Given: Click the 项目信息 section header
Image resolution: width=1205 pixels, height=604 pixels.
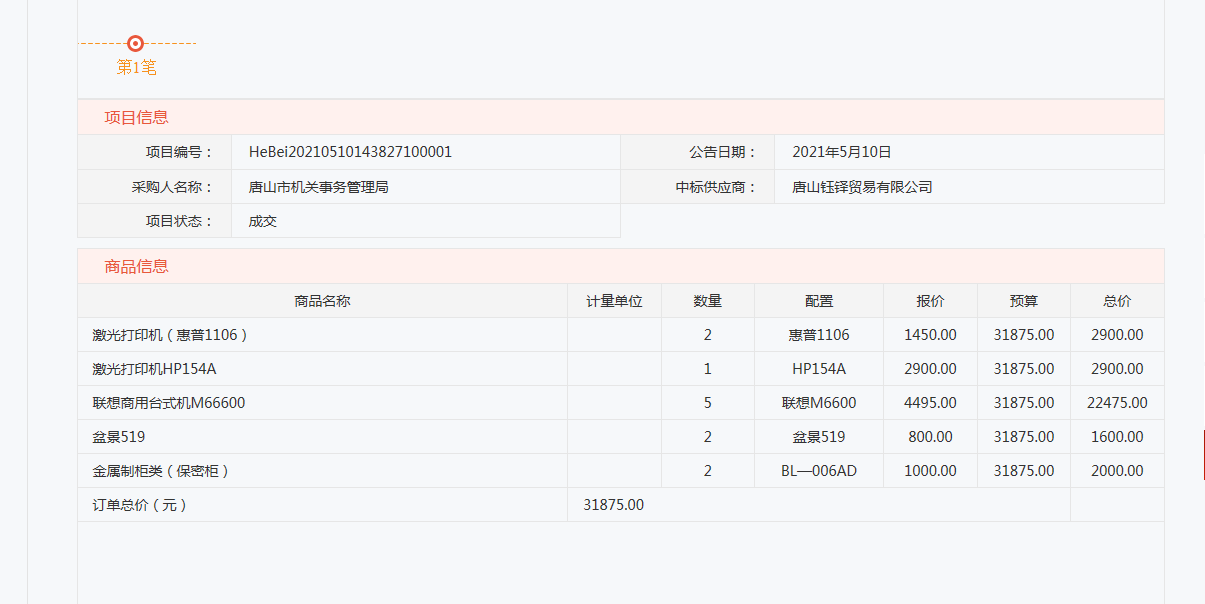Looking at the screenshot, I should click(x=136, y=117).
